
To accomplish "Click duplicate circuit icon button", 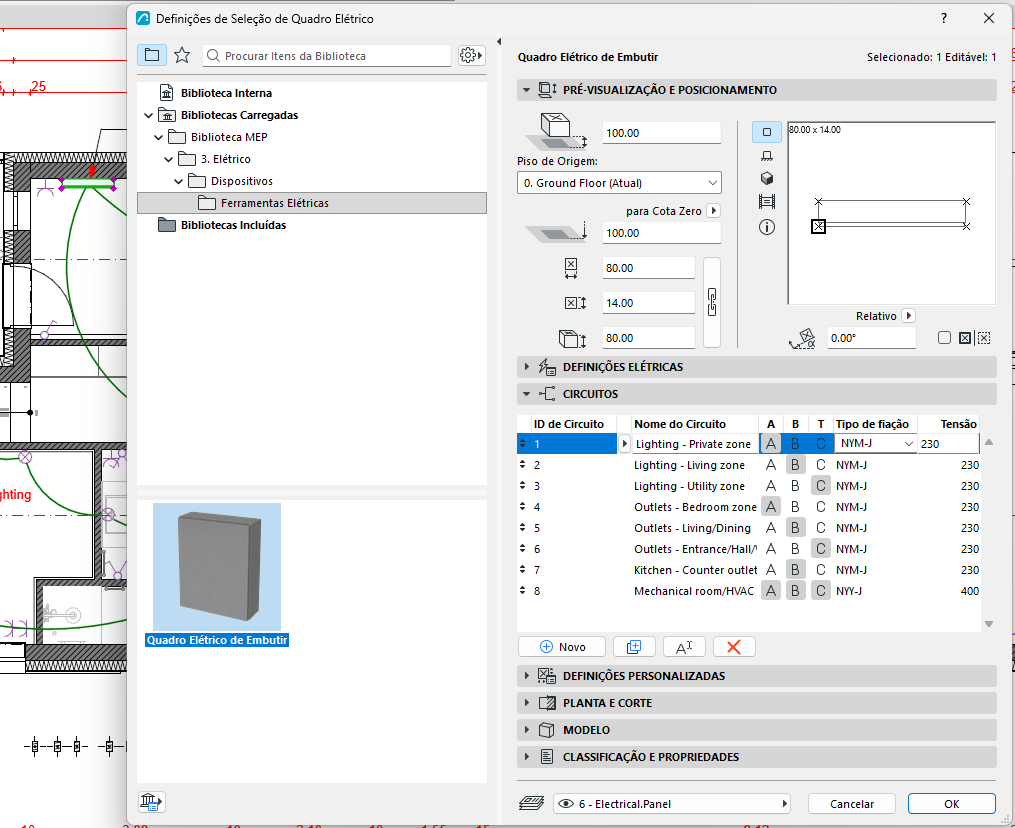I will (634, 647).
